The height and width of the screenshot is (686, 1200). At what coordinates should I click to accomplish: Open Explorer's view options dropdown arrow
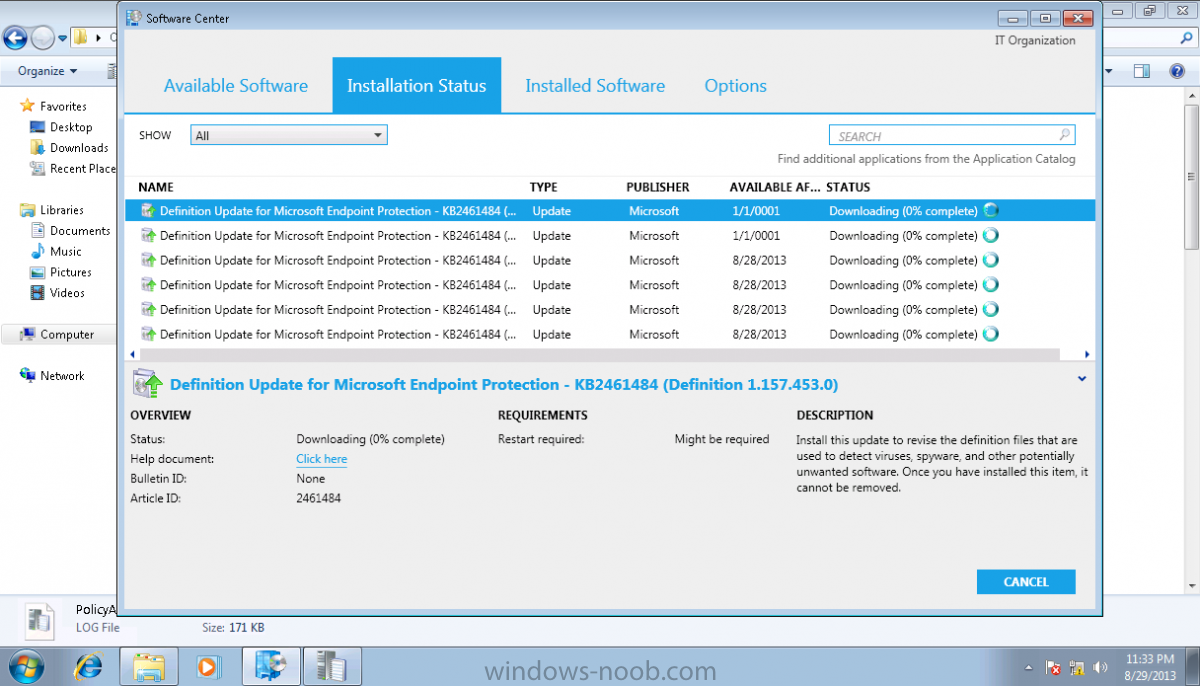1109,71
